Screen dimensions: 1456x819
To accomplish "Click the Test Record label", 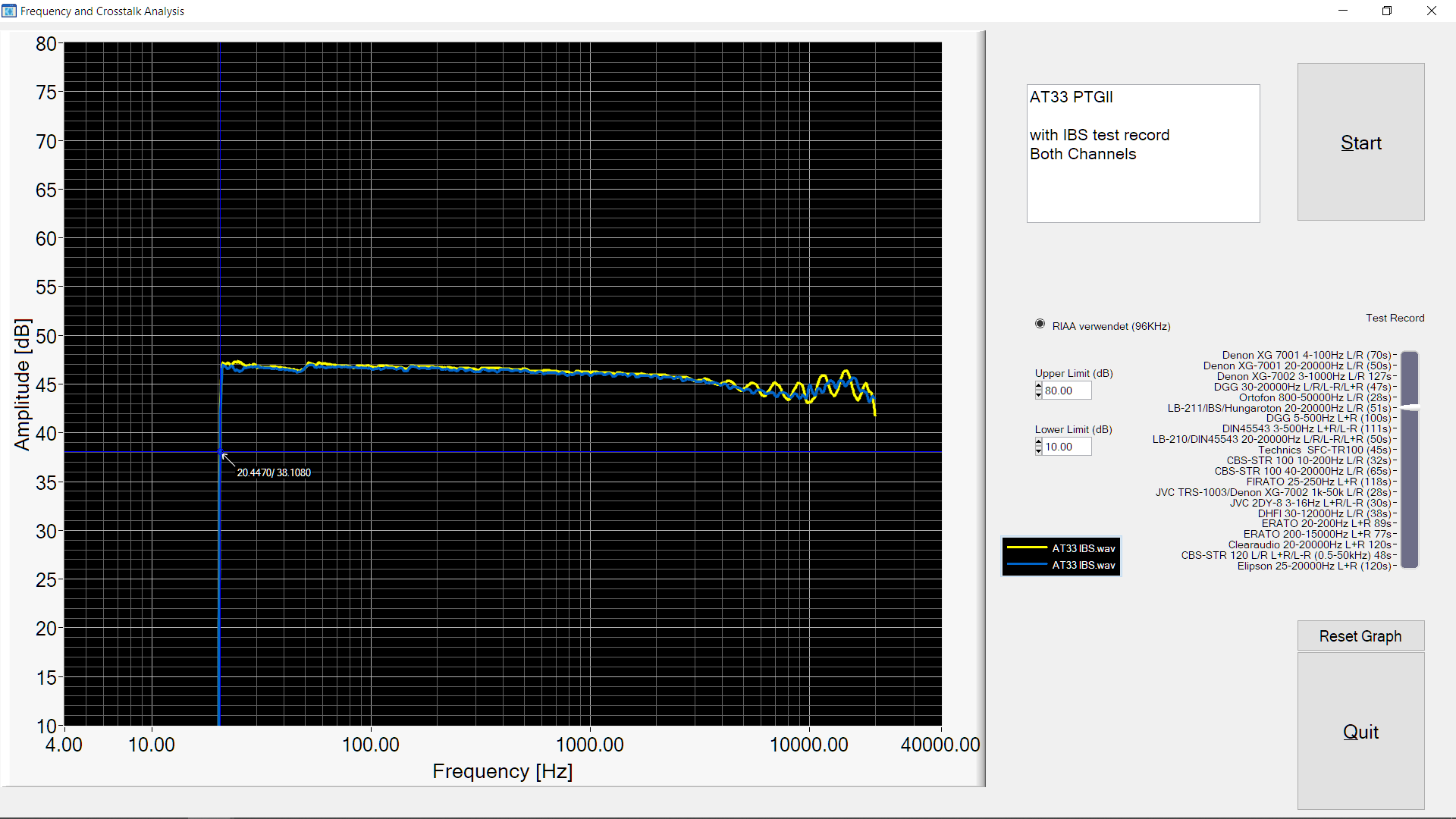I will coord(1395,318).
